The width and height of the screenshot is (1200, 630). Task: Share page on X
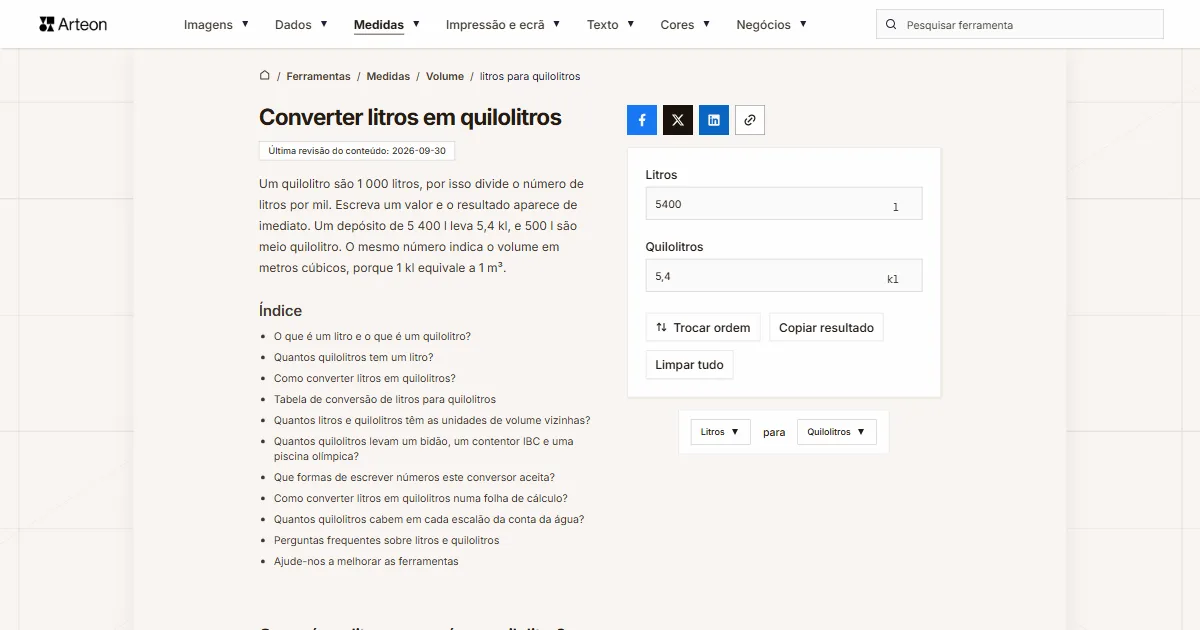[x=678, y=120]
